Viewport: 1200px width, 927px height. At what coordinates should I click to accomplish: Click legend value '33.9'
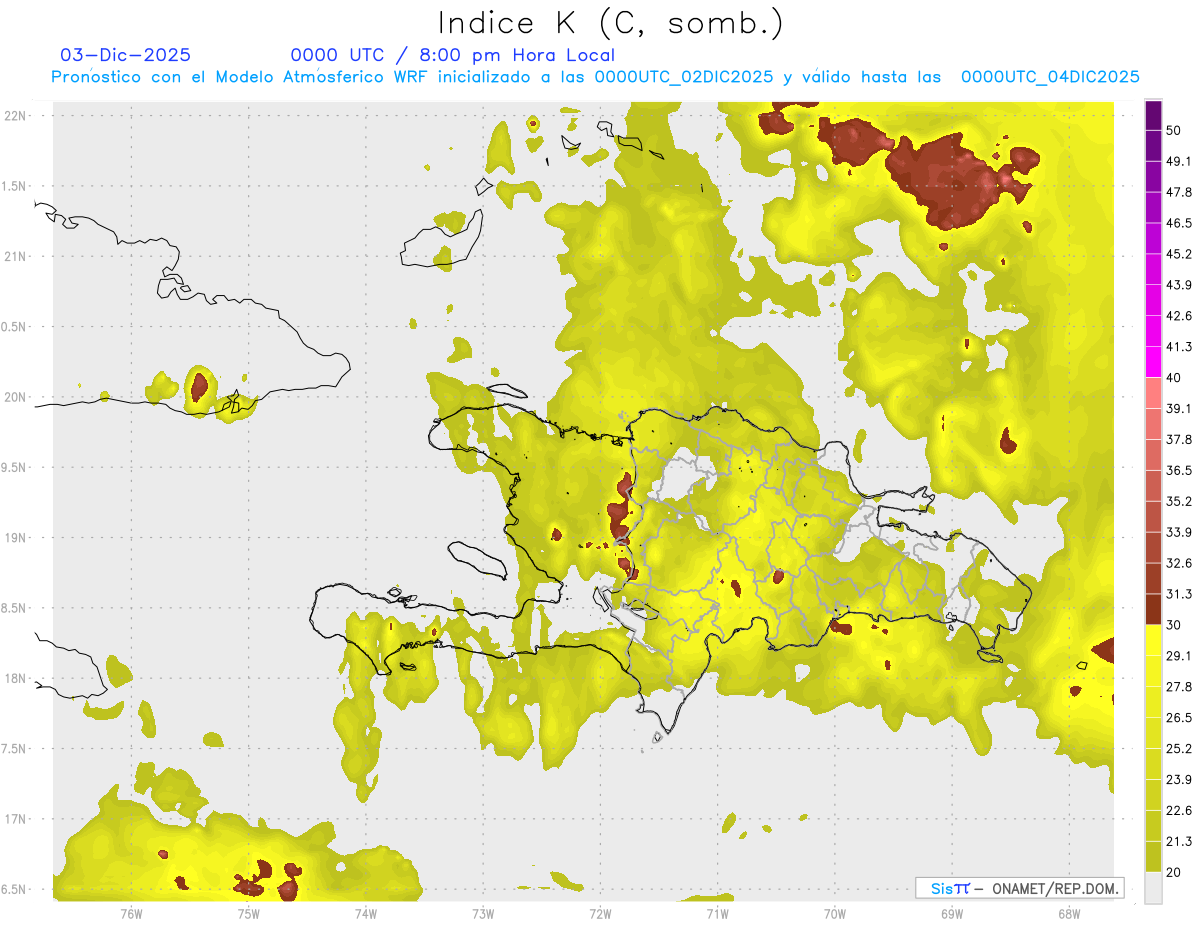pos(1178,532)
